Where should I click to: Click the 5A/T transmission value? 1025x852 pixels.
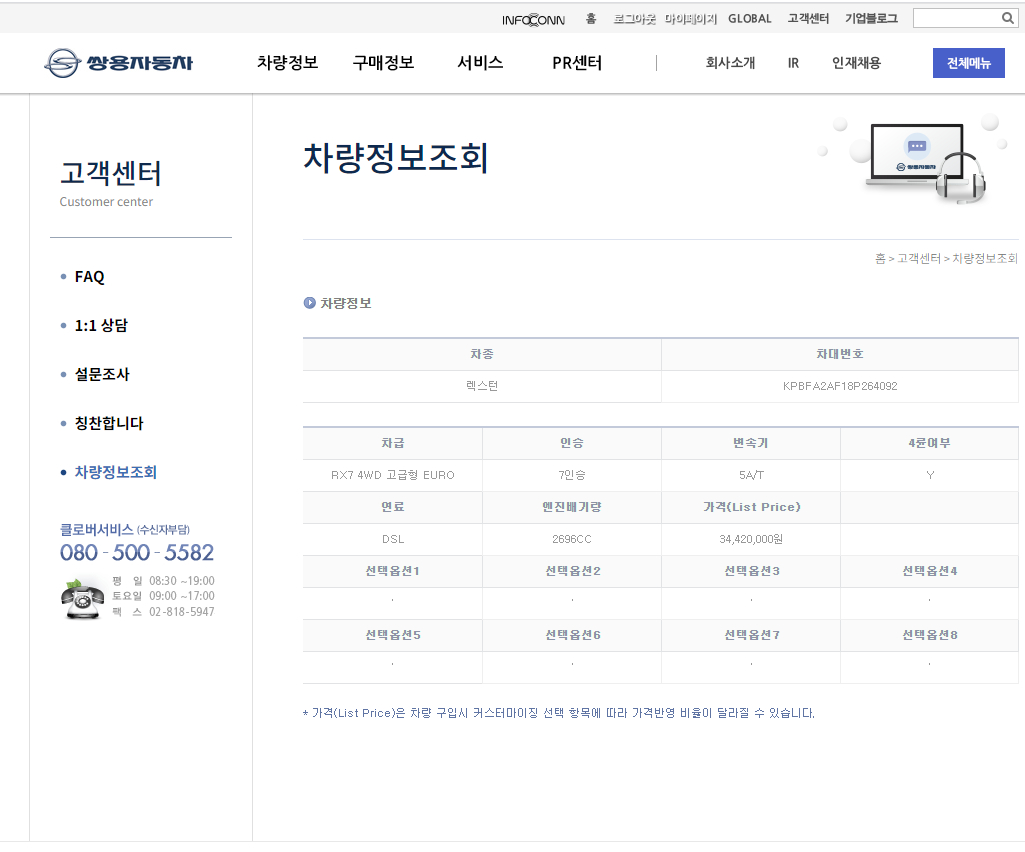(750, 475)
